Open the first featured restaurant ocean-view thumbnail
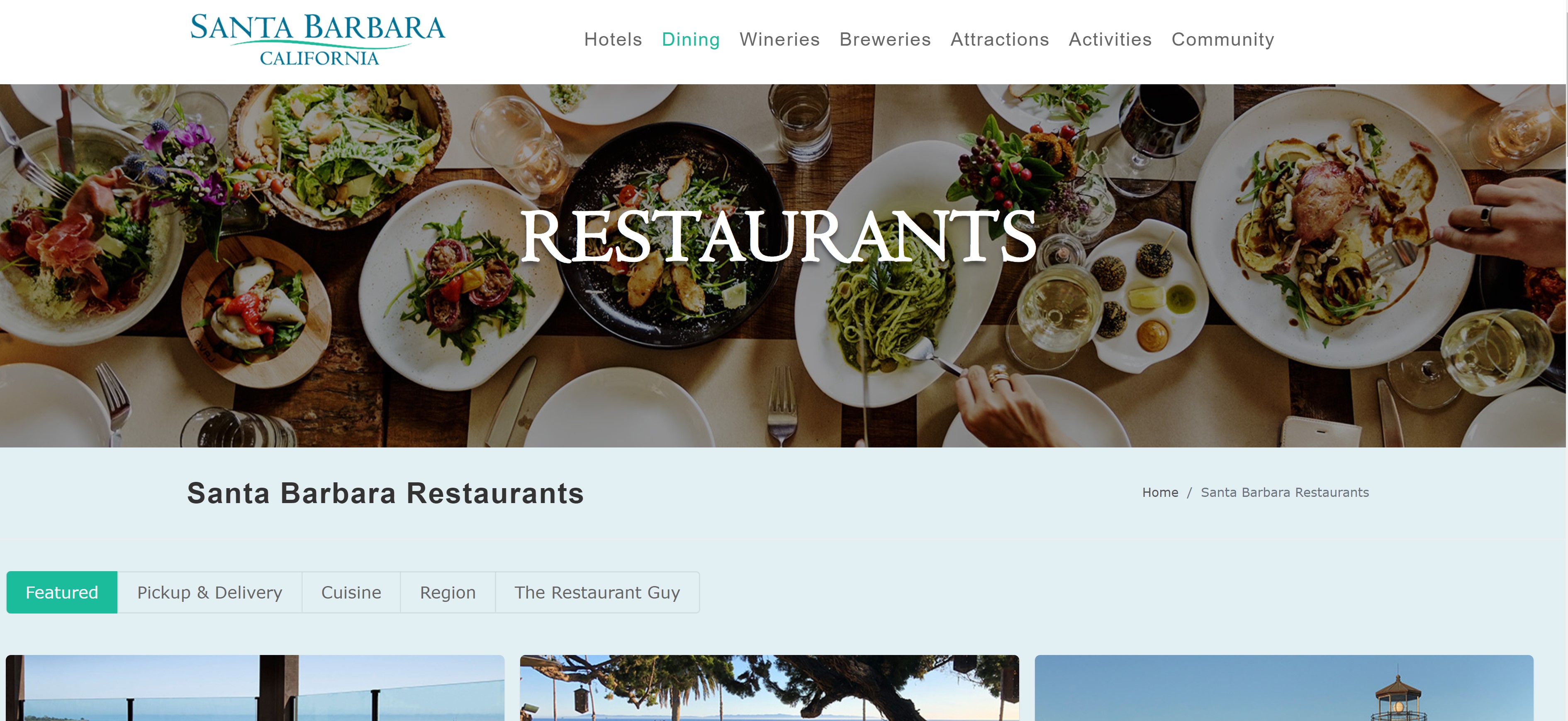 coord(255,688)
